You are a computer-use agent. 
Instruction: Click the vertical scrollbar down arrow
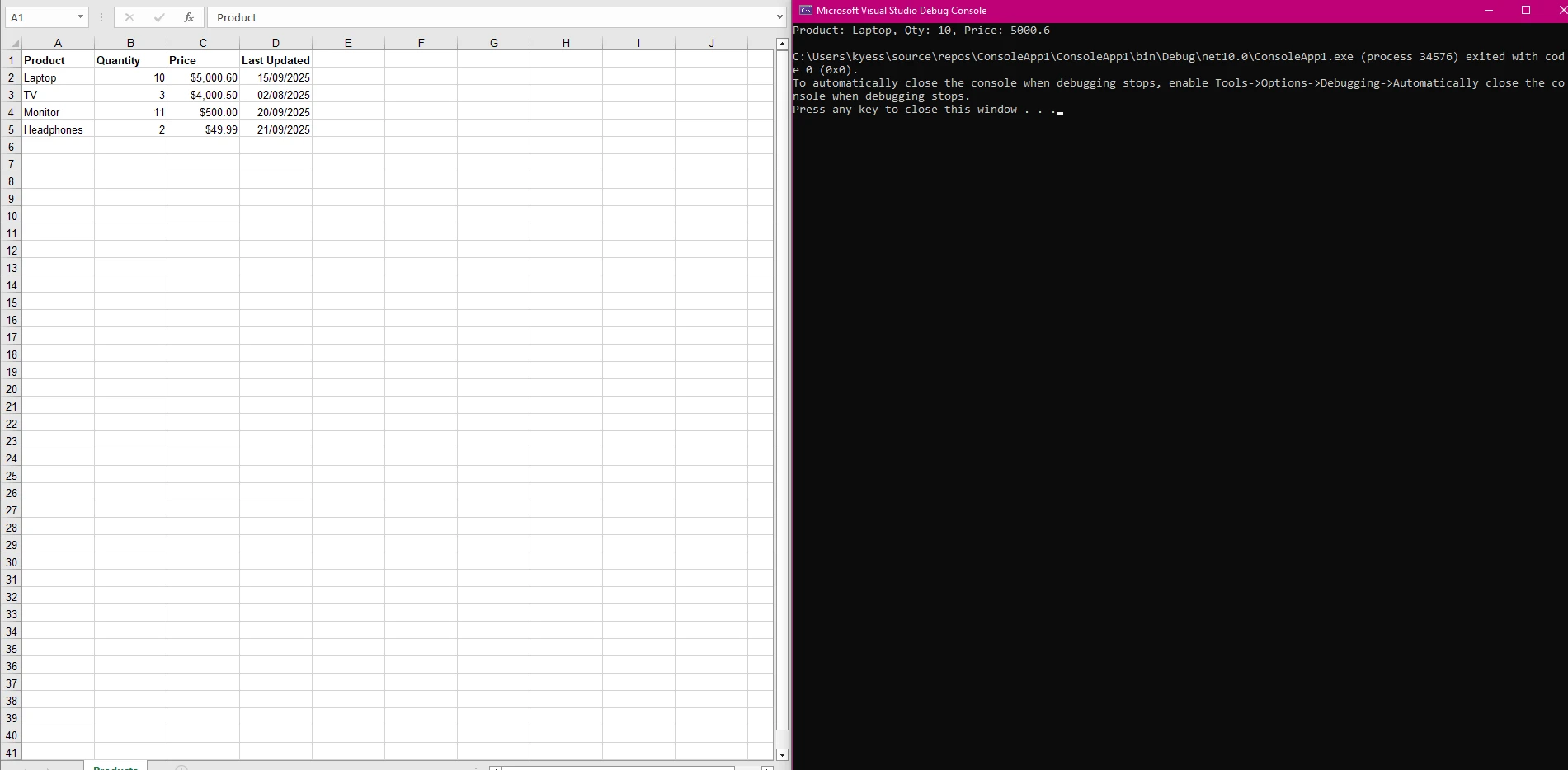[x=782, y=754]
